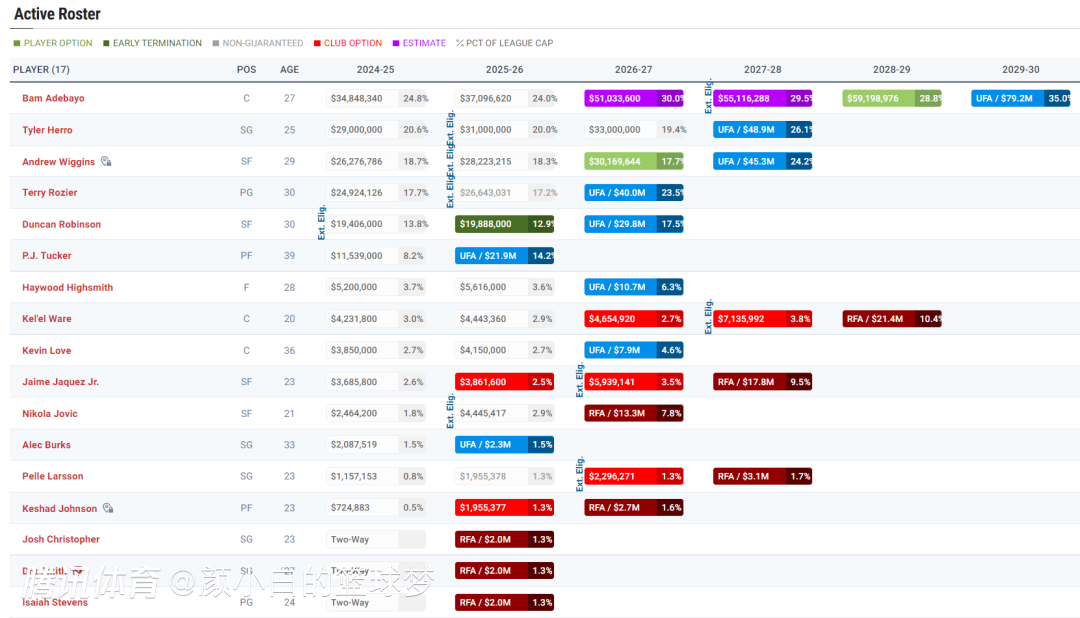Click the icon beside Keshad Johnson's name
The width and height of the screenshot is (1080, 618).
108,508
